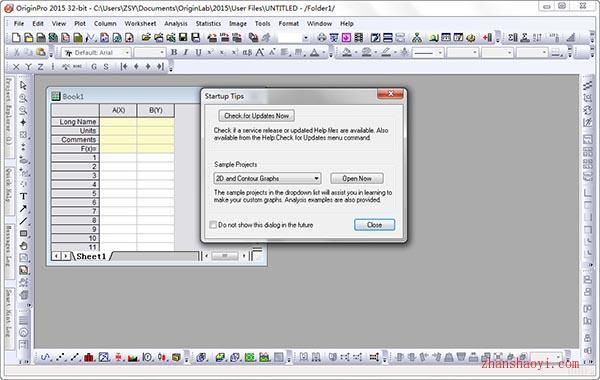The image size is (600, 380).
Task: Select the Rectangle tool
Action: pos(23,233)
